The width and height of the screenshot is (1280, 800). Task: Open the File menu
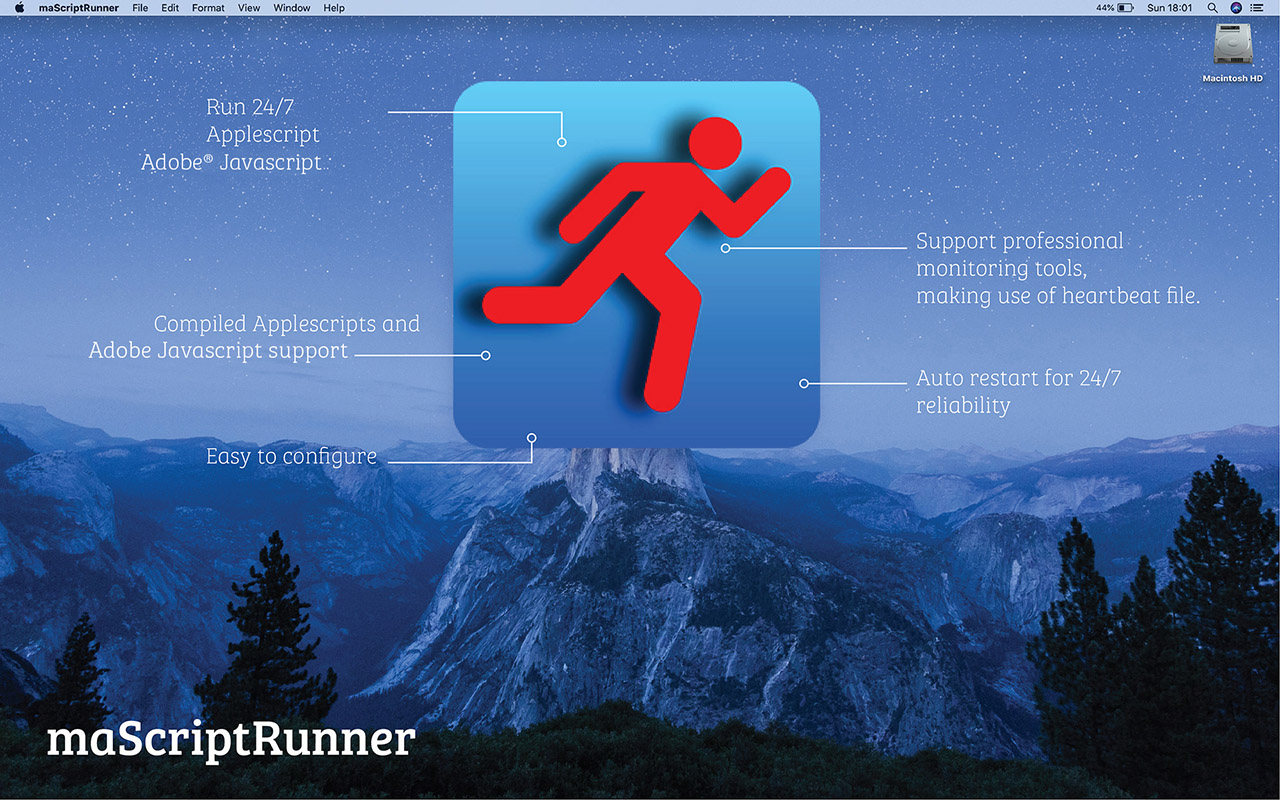pos(140,8)
